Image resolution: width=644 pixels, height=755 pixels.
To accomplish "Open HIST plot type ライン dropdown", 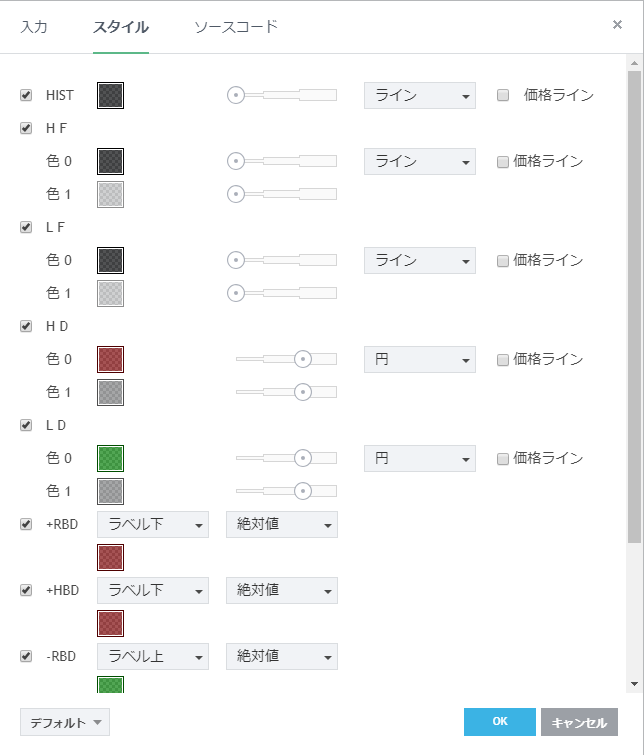I will tap(420, 95).
